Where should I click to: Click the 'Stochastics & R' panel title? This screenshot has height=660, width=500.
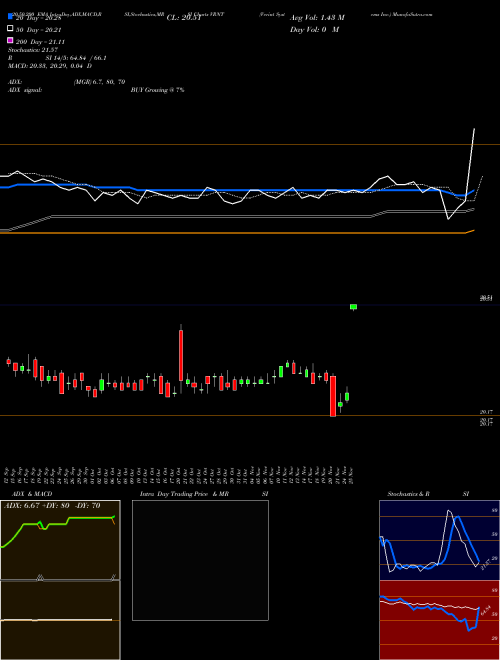408,494
